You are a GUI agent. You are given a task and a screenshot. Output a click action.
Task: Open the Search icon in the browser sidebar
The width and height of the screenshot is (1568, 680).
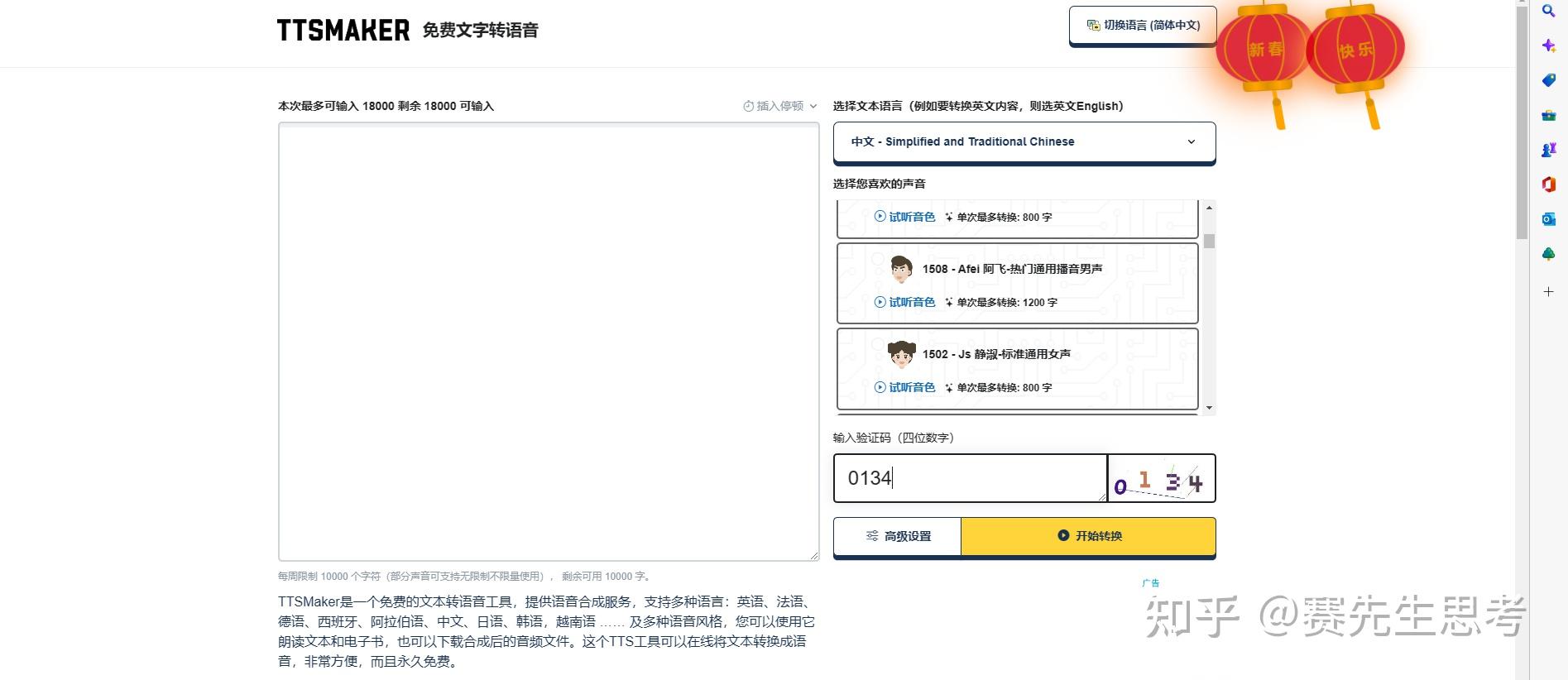point(1548,11)
